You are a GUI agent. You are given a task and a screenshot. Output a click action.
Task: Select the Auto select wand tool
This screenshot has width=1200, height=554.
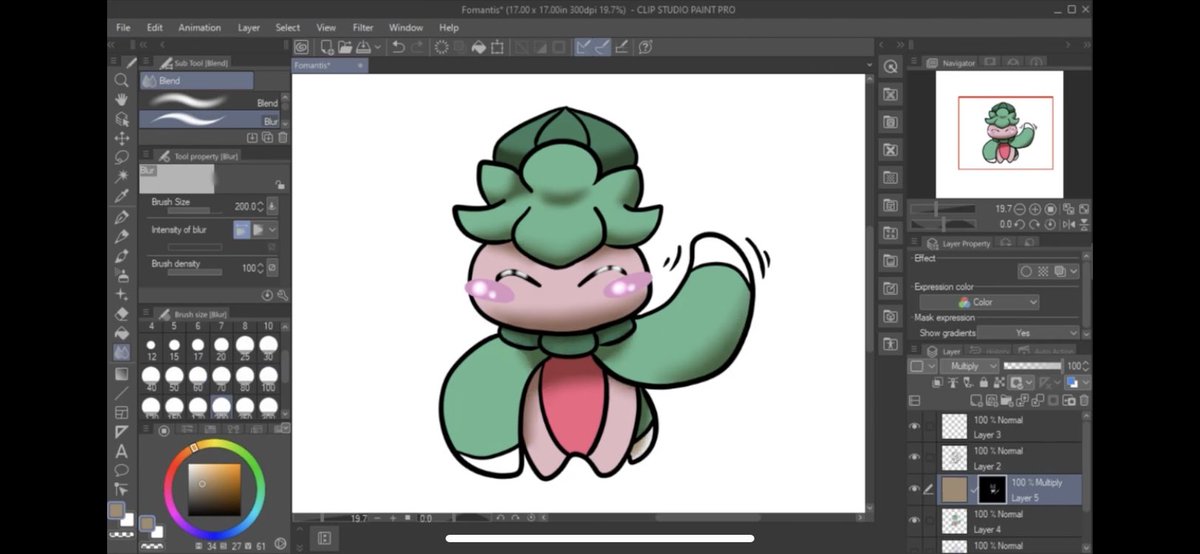(121, 176)
